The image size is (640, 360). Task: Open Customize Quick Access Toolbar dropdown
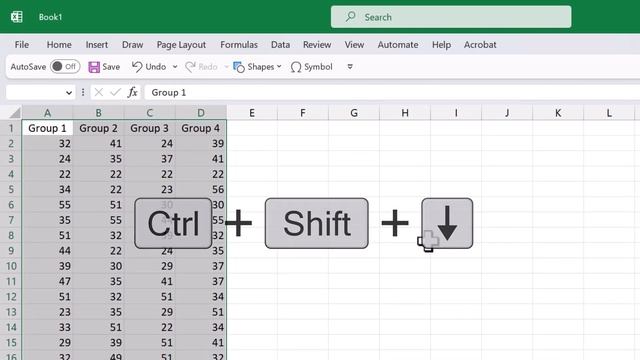[350, 67]
